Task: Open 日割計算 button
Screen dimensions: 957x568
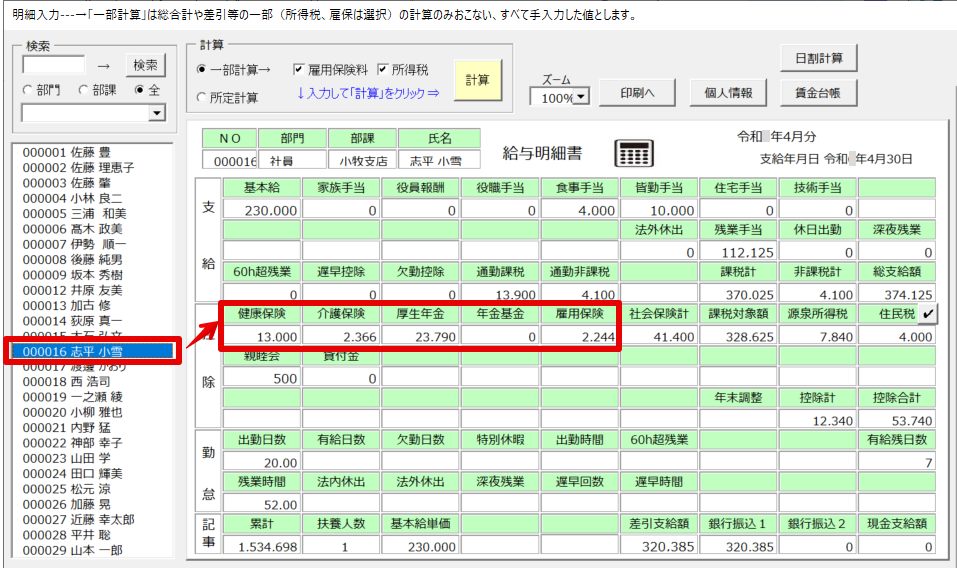Action: tap(818, 58)
